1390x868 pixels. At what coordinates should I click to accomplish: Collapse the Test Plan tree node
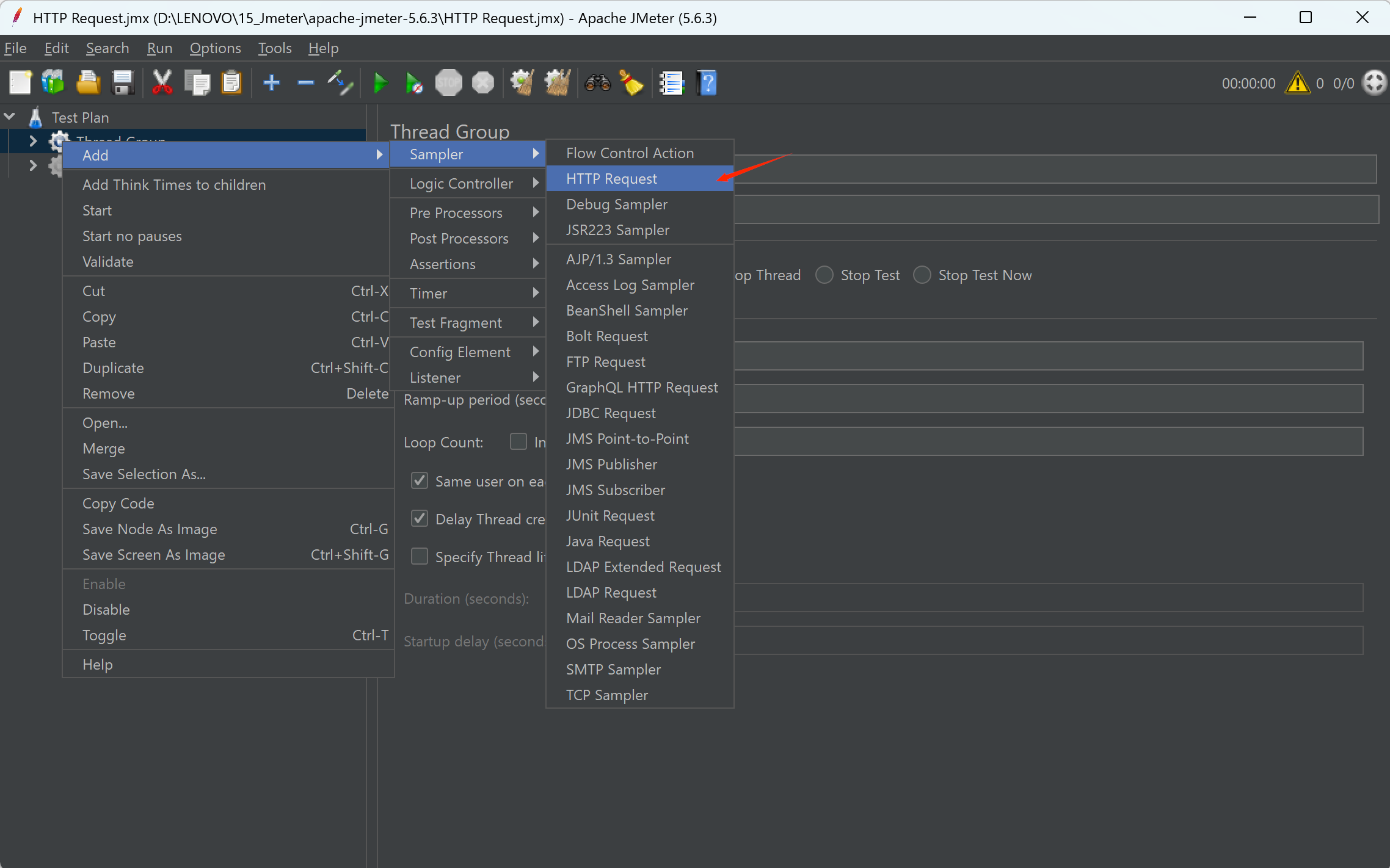10,116
